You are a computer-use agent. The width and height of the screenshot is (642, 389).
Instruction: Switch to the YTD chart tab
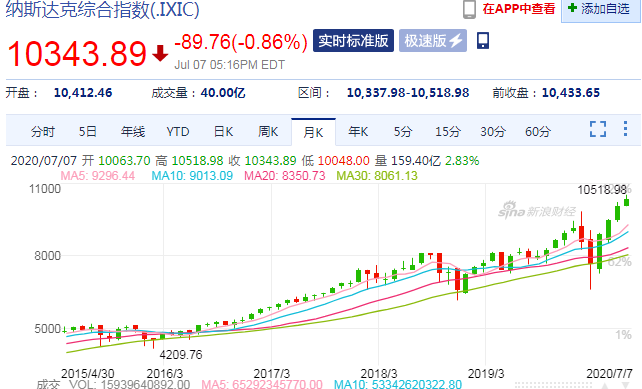click(x=178, y=132)
